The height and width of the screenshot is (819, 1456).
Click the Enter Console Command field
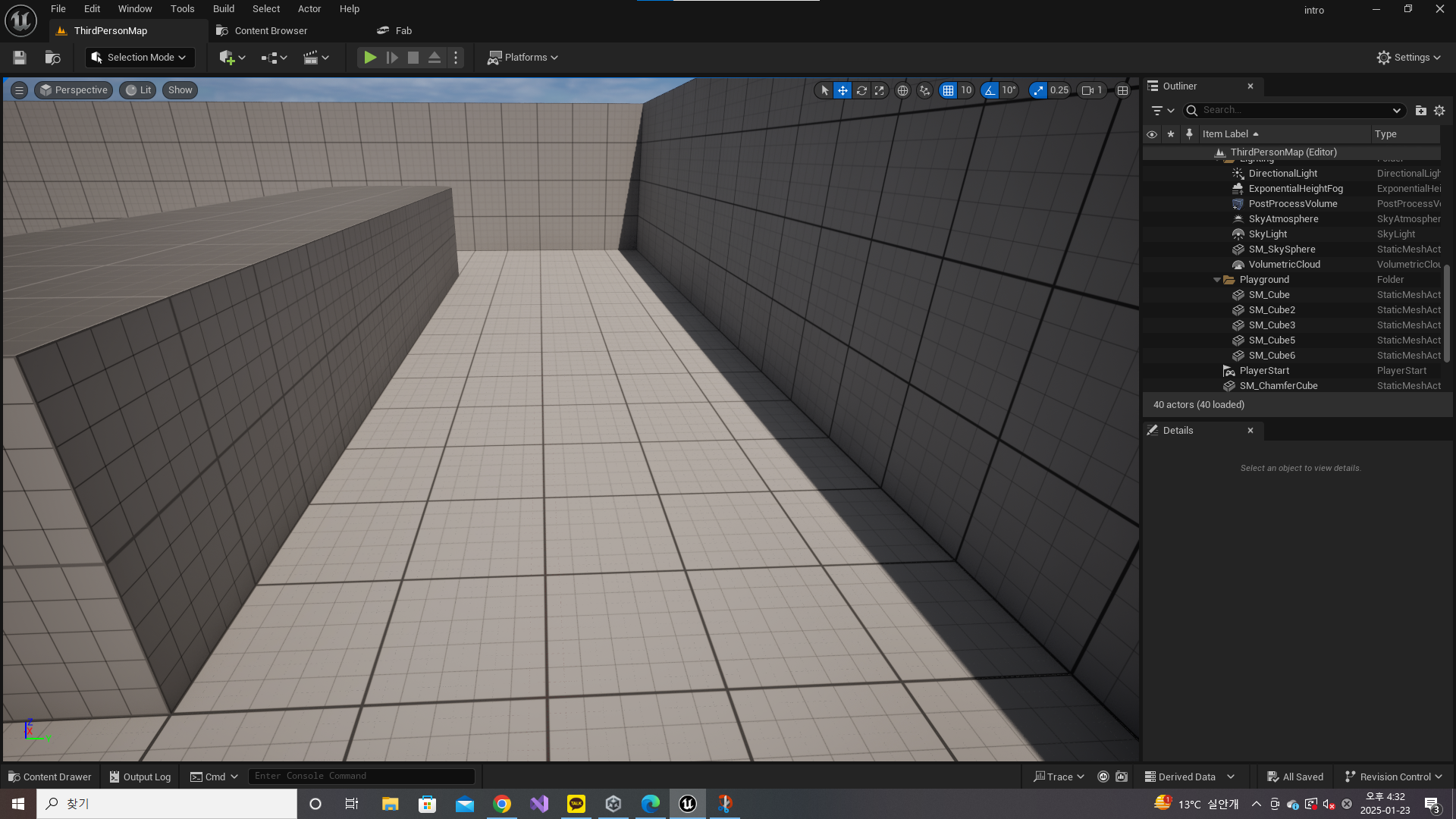point(362,777)
